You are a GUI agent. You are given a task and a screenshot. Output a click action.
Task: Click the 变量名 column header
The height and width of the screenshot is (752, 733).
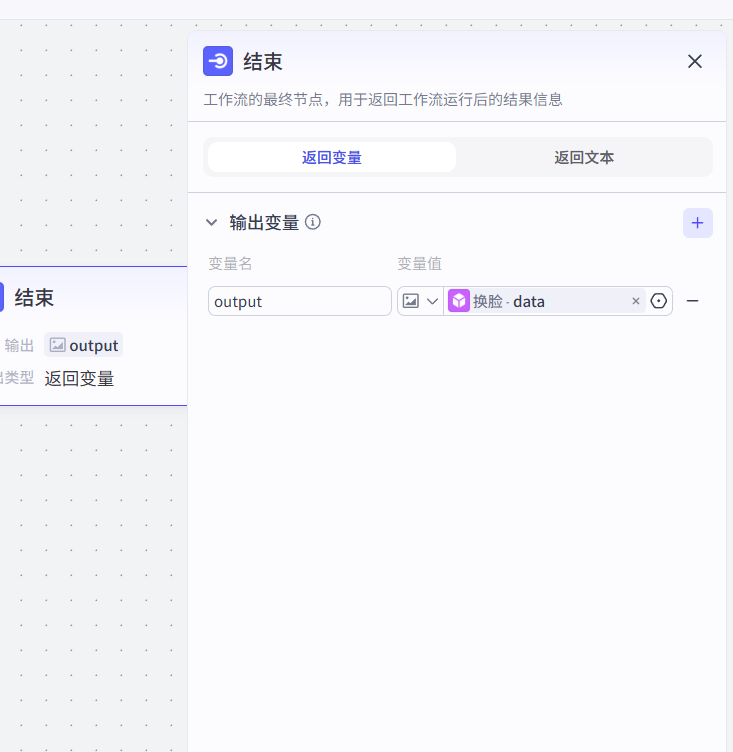(x=230, y=264)
